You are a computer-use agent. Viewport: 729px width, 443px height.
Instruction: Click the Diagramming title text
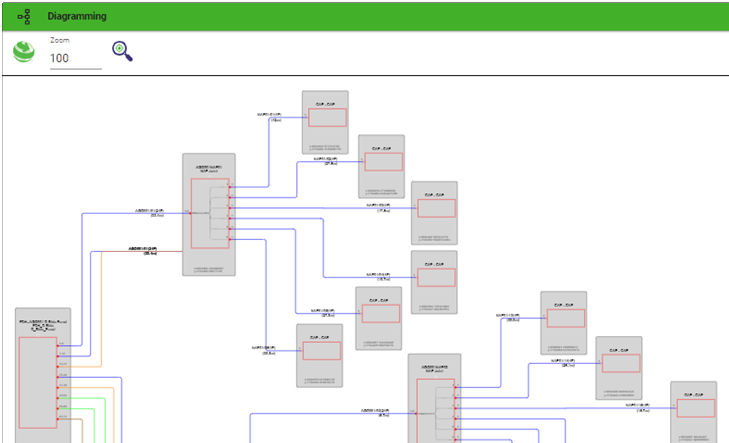pos(77,16)
